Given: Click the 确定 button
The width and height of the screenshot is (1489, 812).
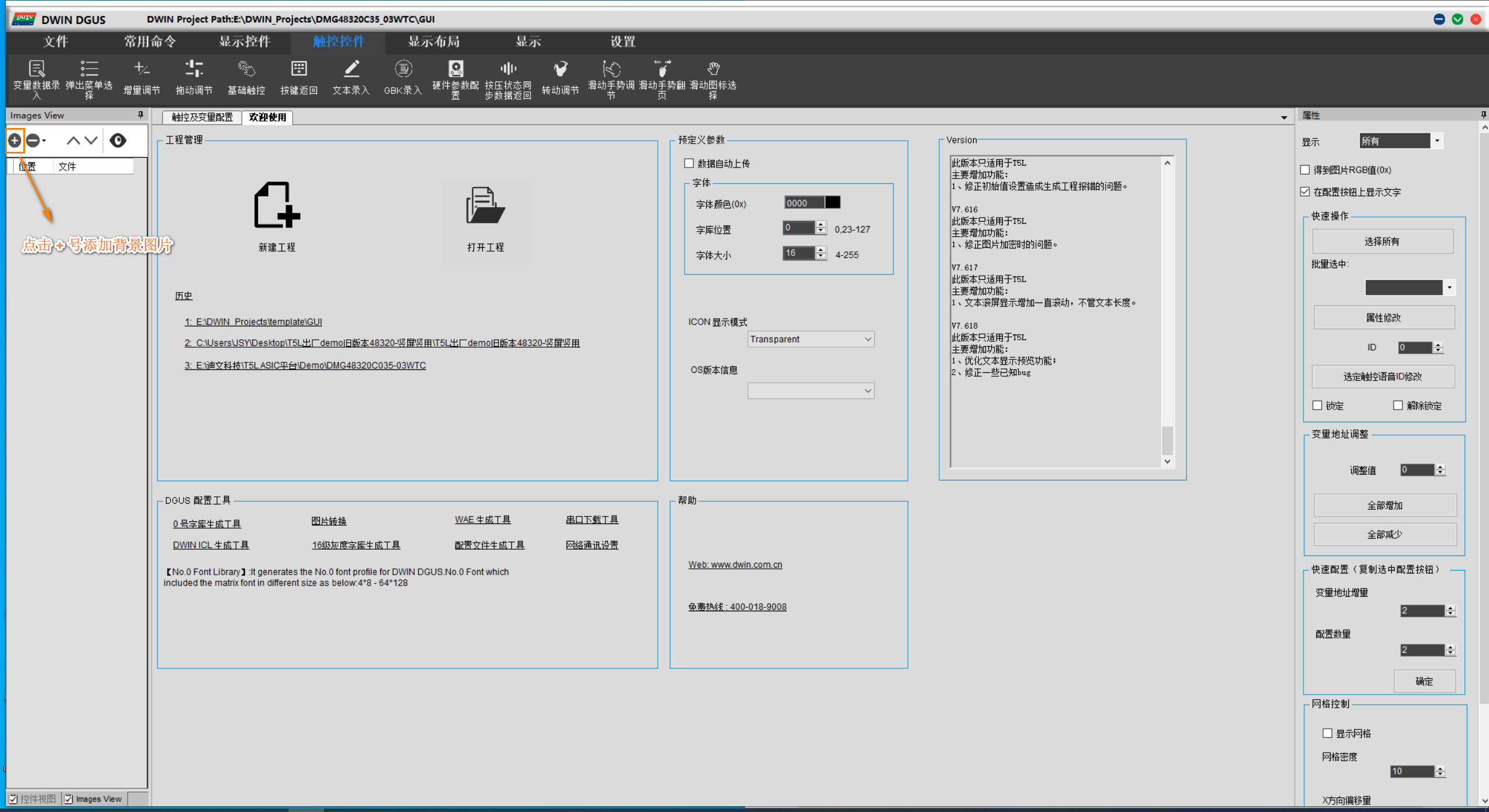Looking at the screenshot, I should [1424, 681].
